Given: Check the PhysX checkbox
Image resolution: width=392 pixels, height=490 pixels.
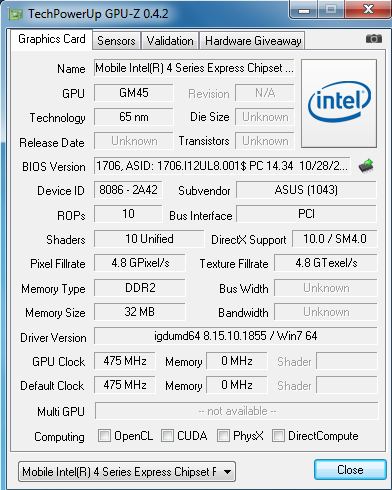Looking at the screenshot, I should pyautogui.click(x=223, y=436).
